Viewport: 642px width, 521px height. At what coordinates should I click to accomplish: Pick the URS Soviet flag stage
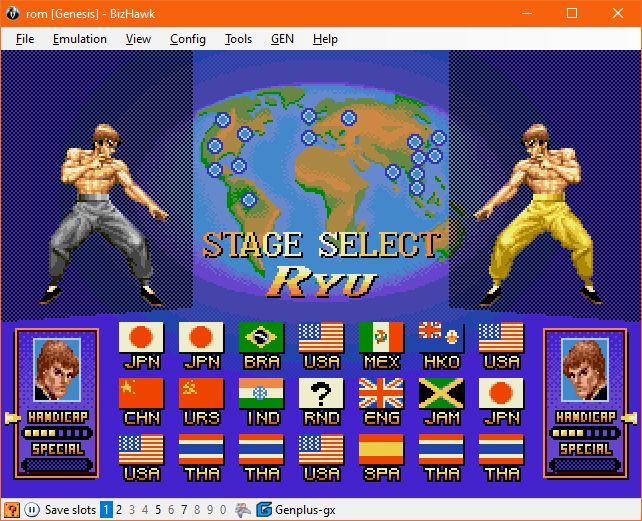[x=201, y=393]
